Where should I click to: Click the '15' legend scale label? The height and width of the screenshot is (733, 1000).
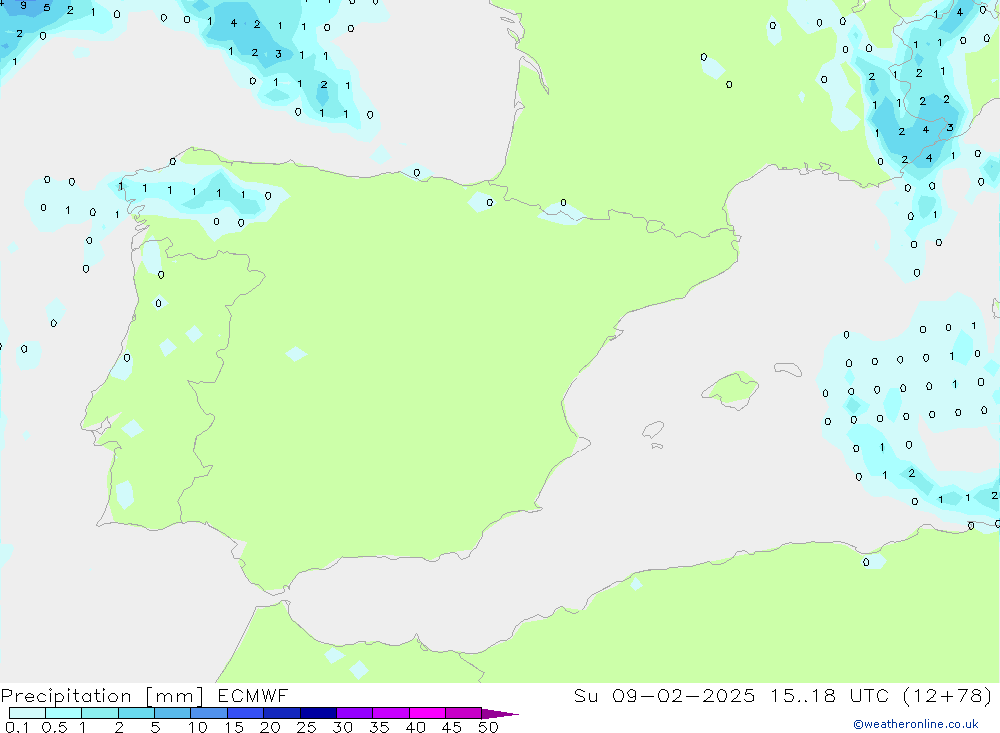pos(234,727)
